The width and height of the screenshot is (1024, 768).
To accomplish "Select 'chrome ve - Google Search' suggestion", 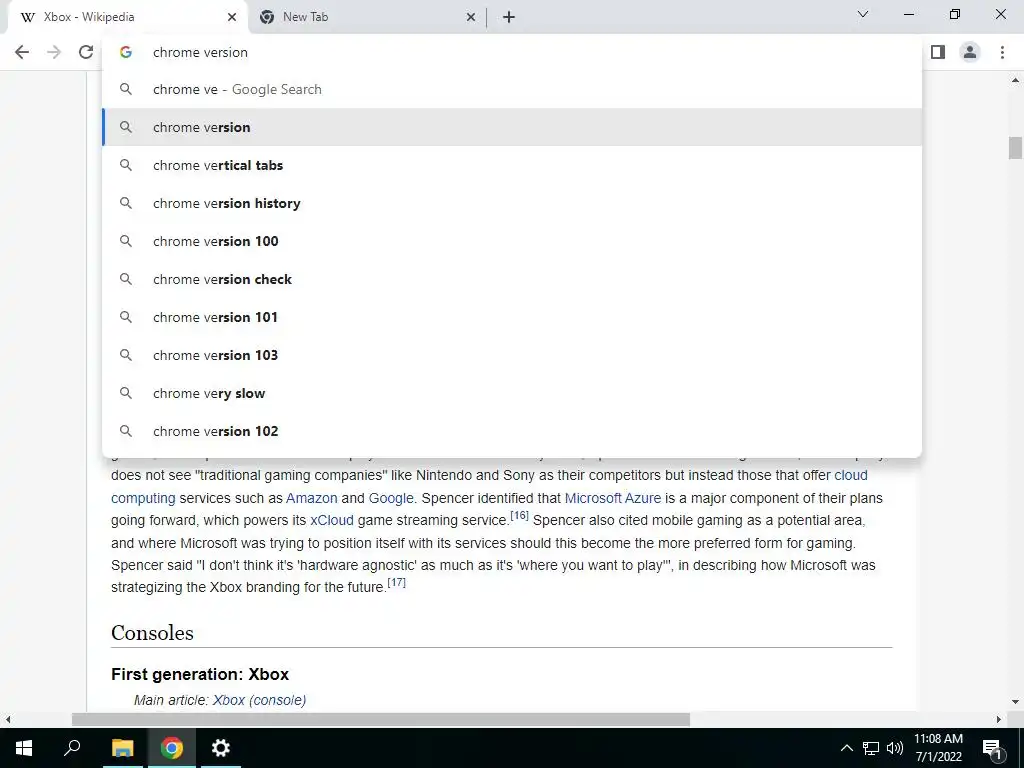I will pyautogui.click(x=512, y=89).
